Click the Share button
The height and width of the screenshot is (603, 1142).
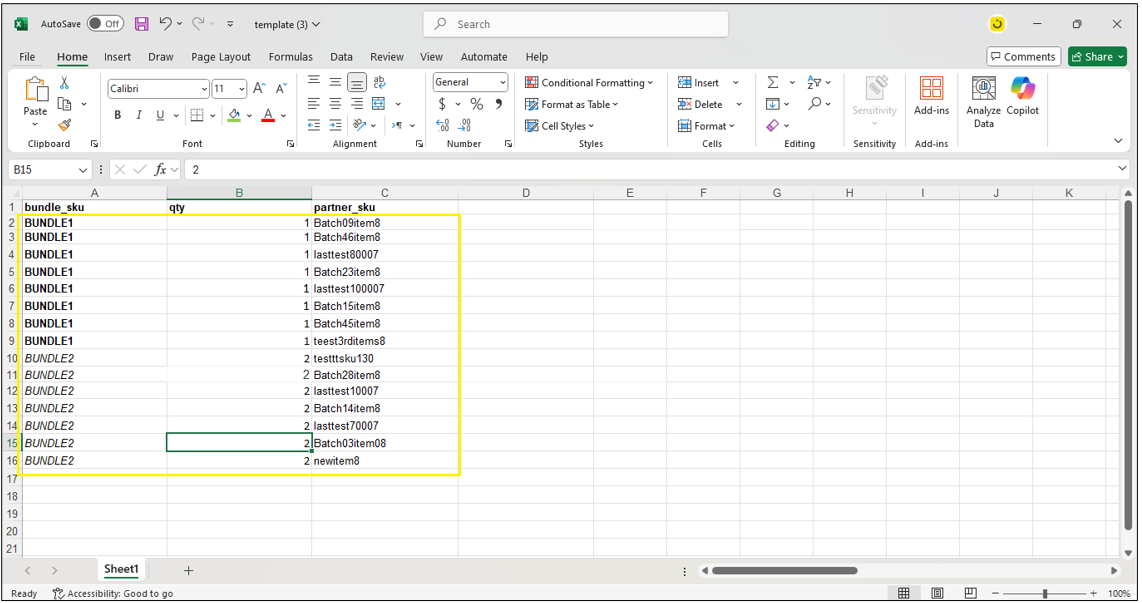click(x=1097, y=57)
